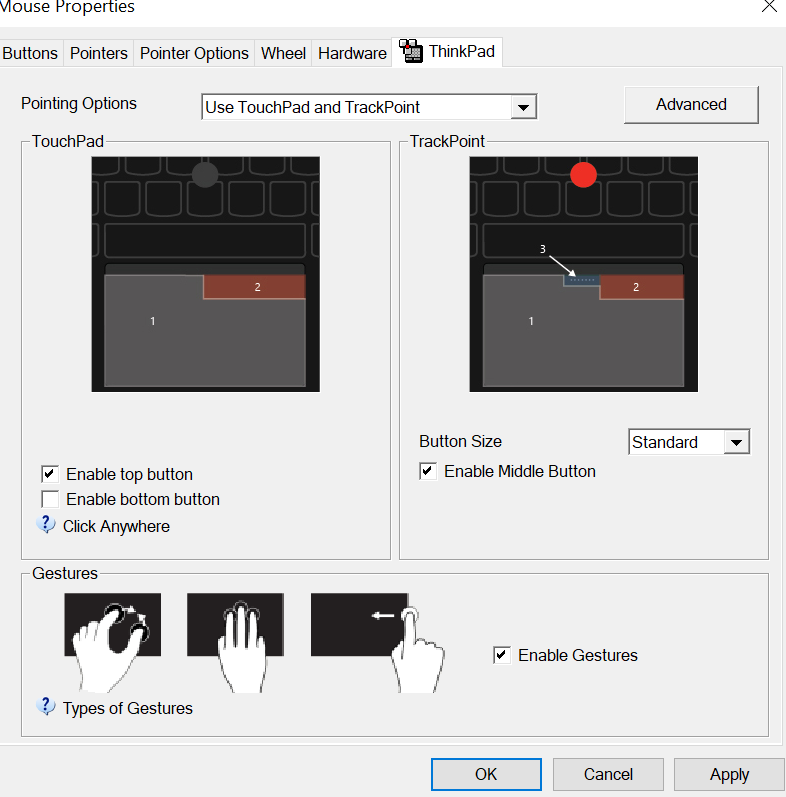The height and width of the screenshot is (797, 786).
Task: Click the ThinkPad tab keyboard icon
Action: pyautogui.click(x=411, y=51)
